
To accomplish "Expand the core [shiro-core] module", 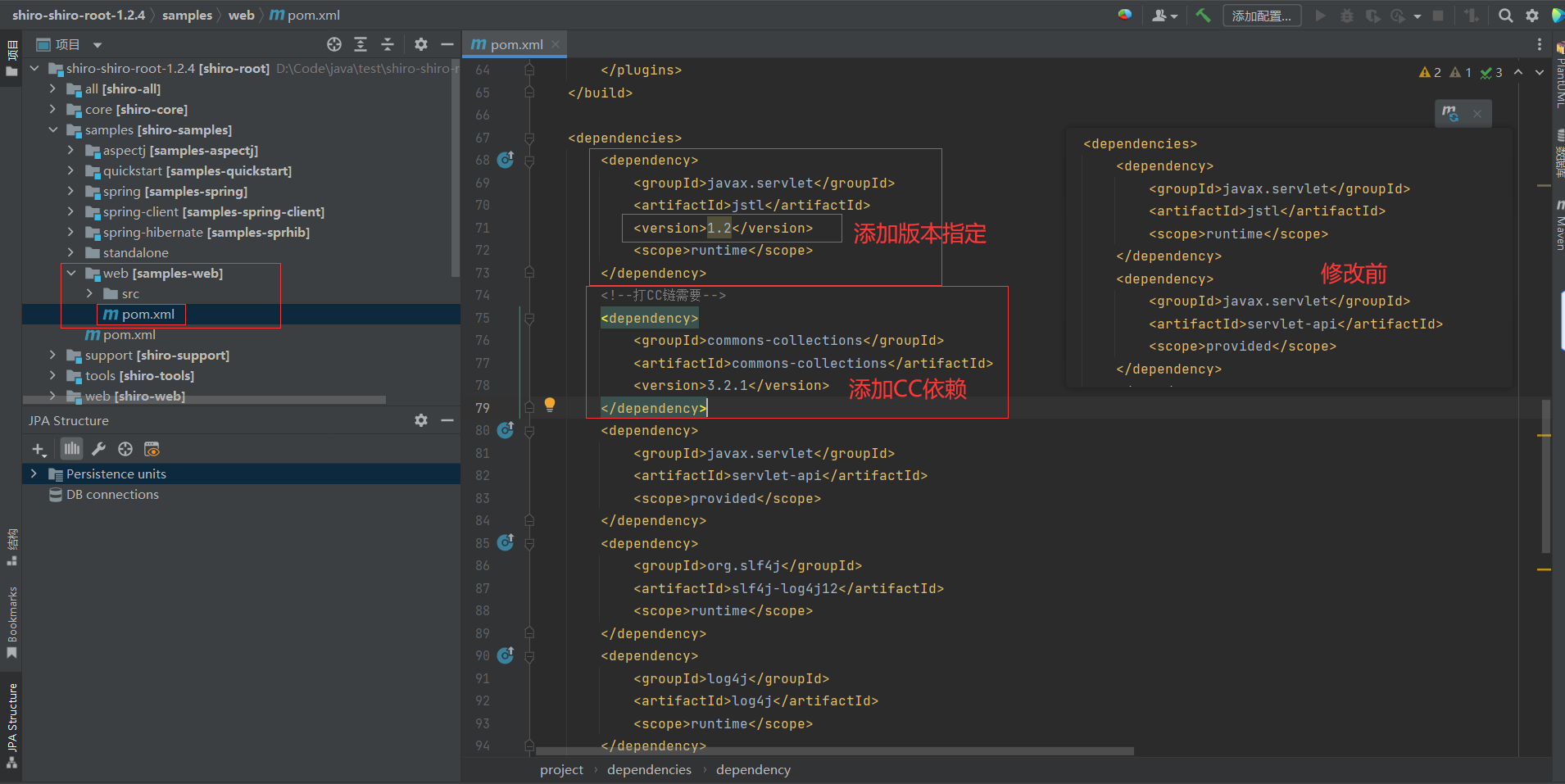I will [x=52, y=109].
